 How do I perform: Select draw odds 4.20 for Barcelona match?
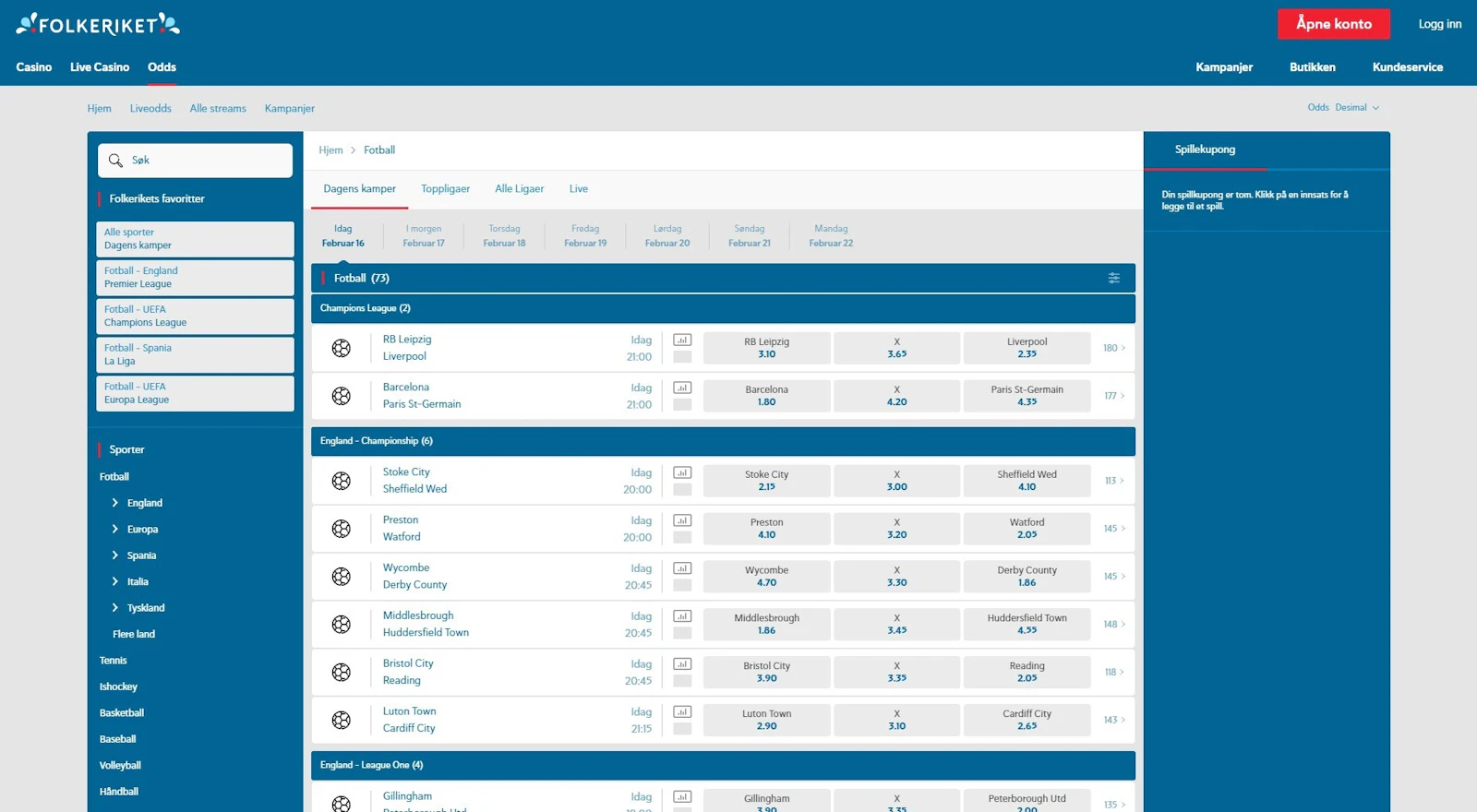pos(896,396)
